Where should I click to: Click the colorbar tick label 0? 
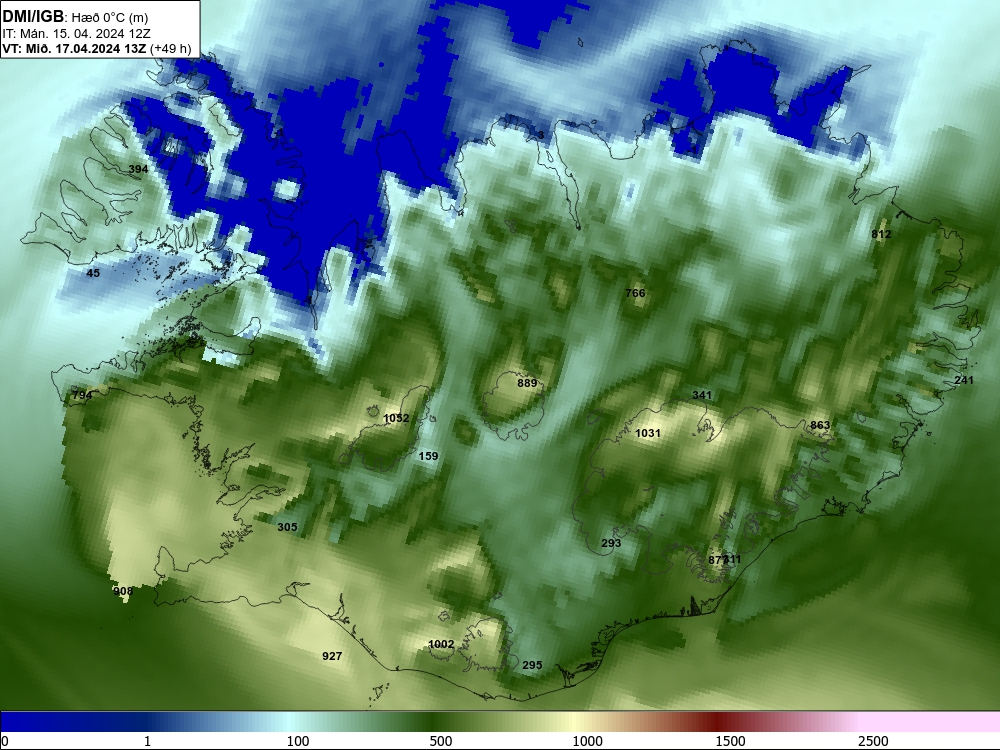pyautogui.click(x=4, y=741)
